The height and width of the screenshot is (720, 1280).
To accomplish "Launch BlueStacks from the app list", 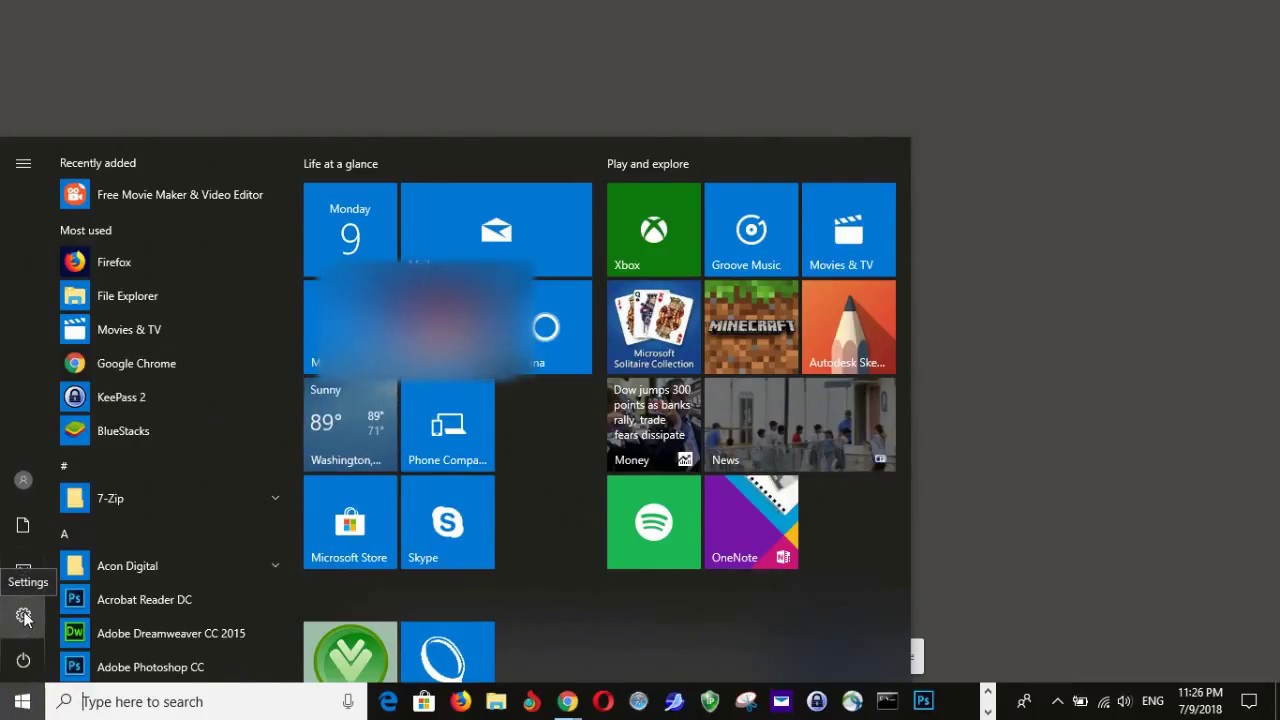I will point(170,431).
